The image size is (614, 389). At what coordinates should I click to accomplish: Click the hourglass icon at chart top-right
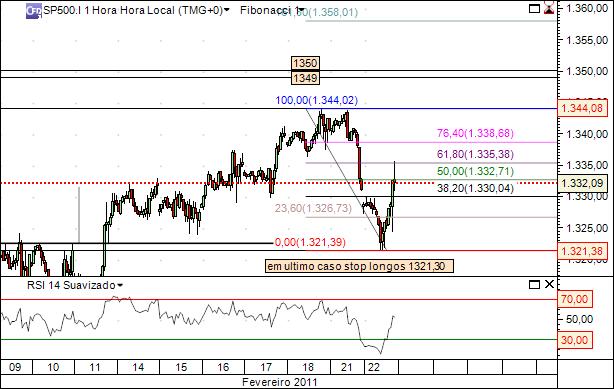pyautogui.click(x=549, y=9)
